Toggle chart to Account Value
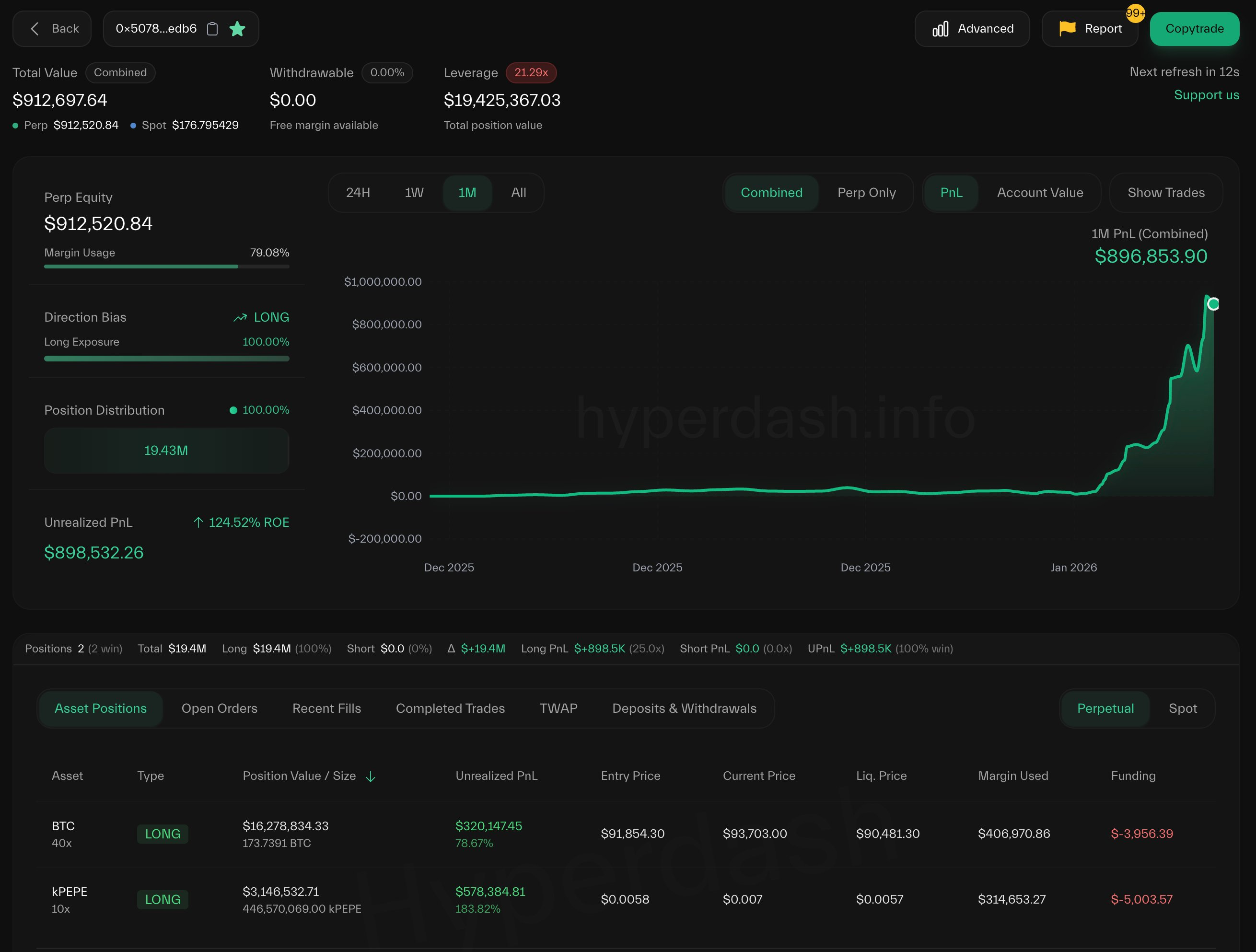This screenshot has width=1256, height=952. click(1040, 193)
